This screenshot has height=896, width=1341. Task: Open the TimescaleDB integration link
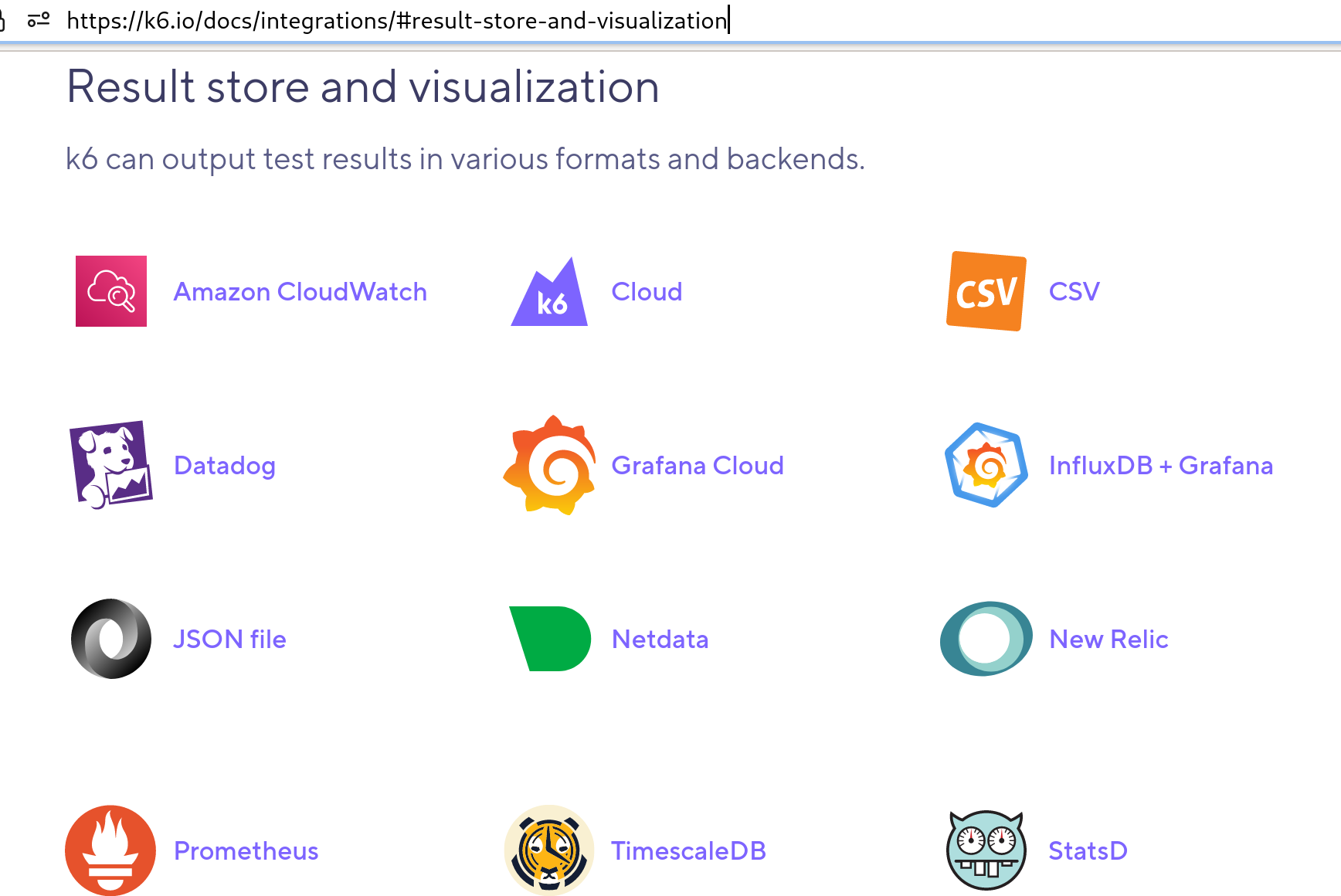click(689, 850)
